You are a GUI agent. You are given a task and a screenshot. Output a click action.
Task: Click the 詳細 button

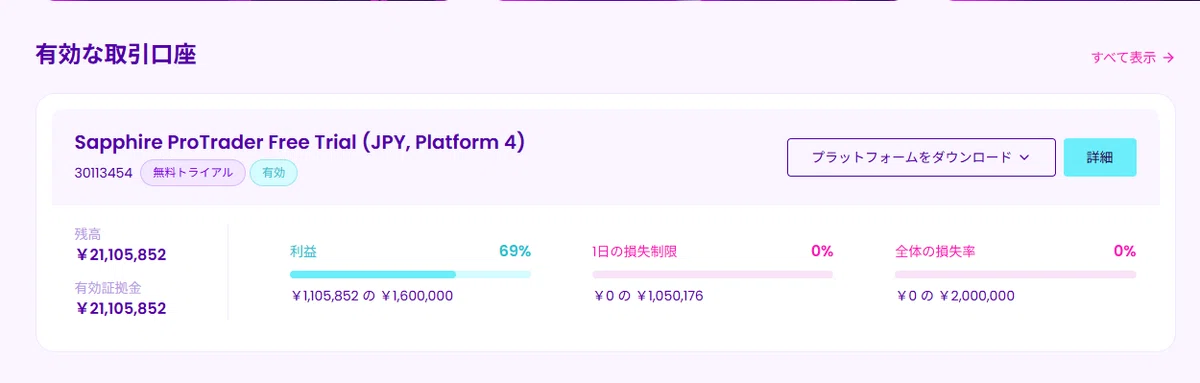pyautogui.click(x=1099, y=157)
